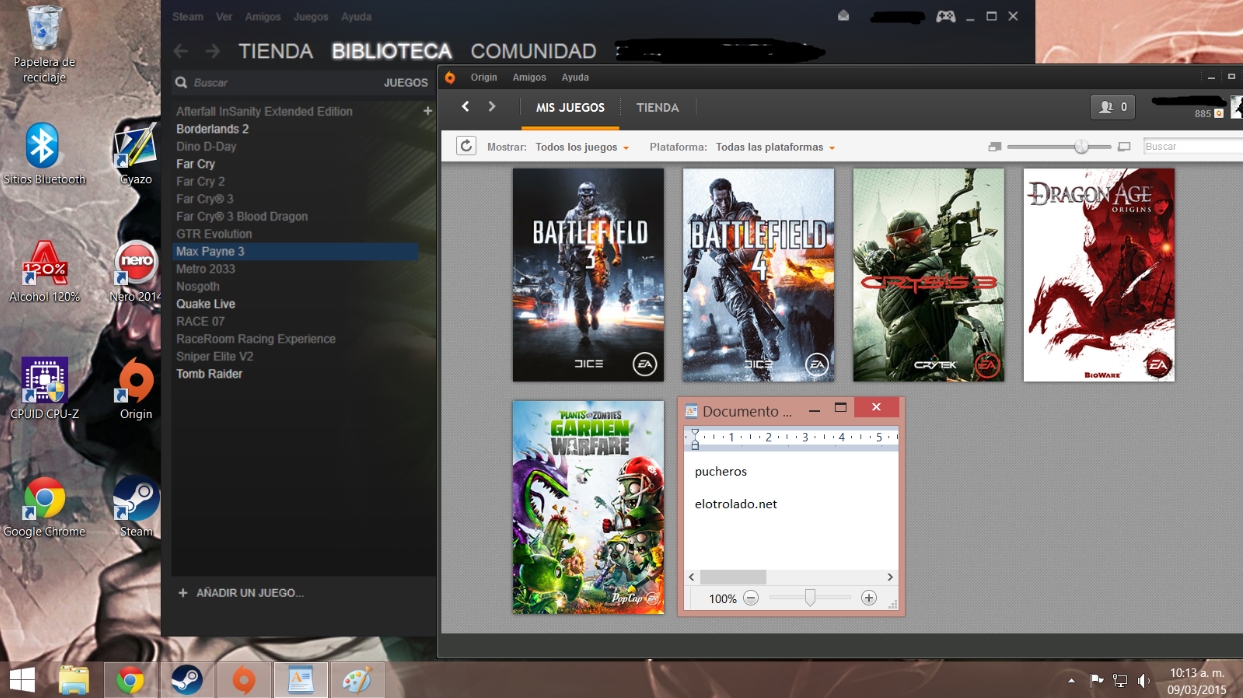
Task: Zoom out WordPad with minus button
Action: pyautogui.click(x=751, y=598)
